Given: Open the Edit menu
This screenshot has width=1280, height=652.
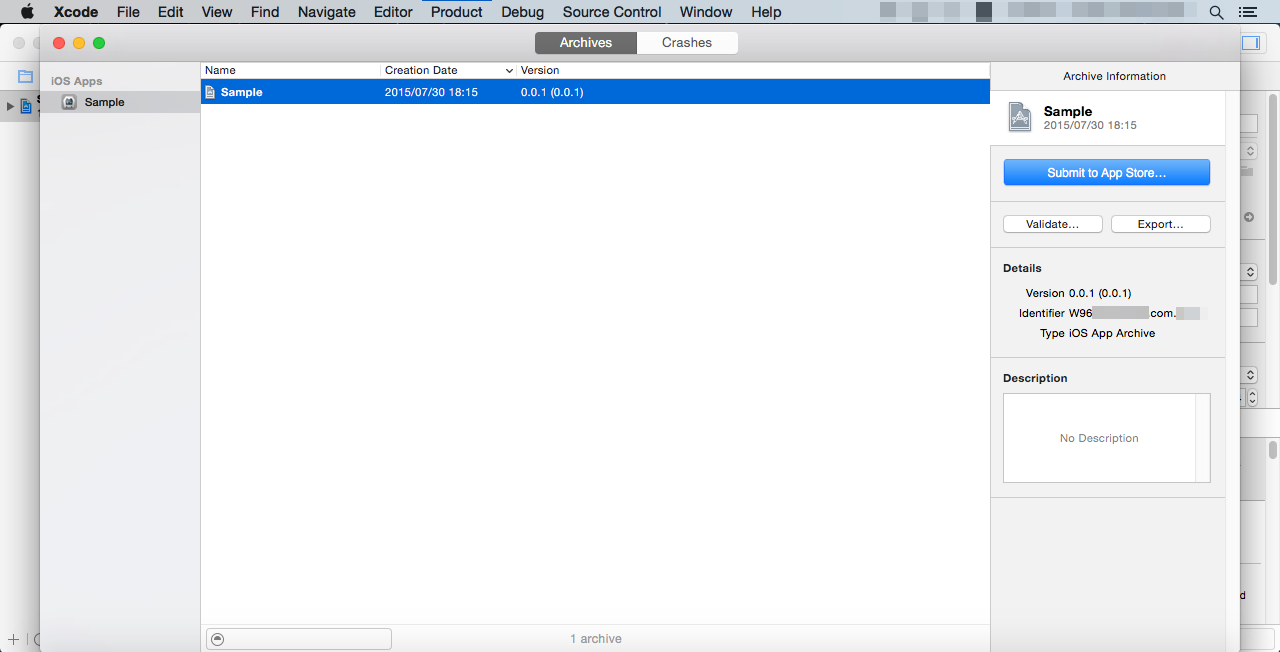Looking at the screenshot, I should [171, 12].
